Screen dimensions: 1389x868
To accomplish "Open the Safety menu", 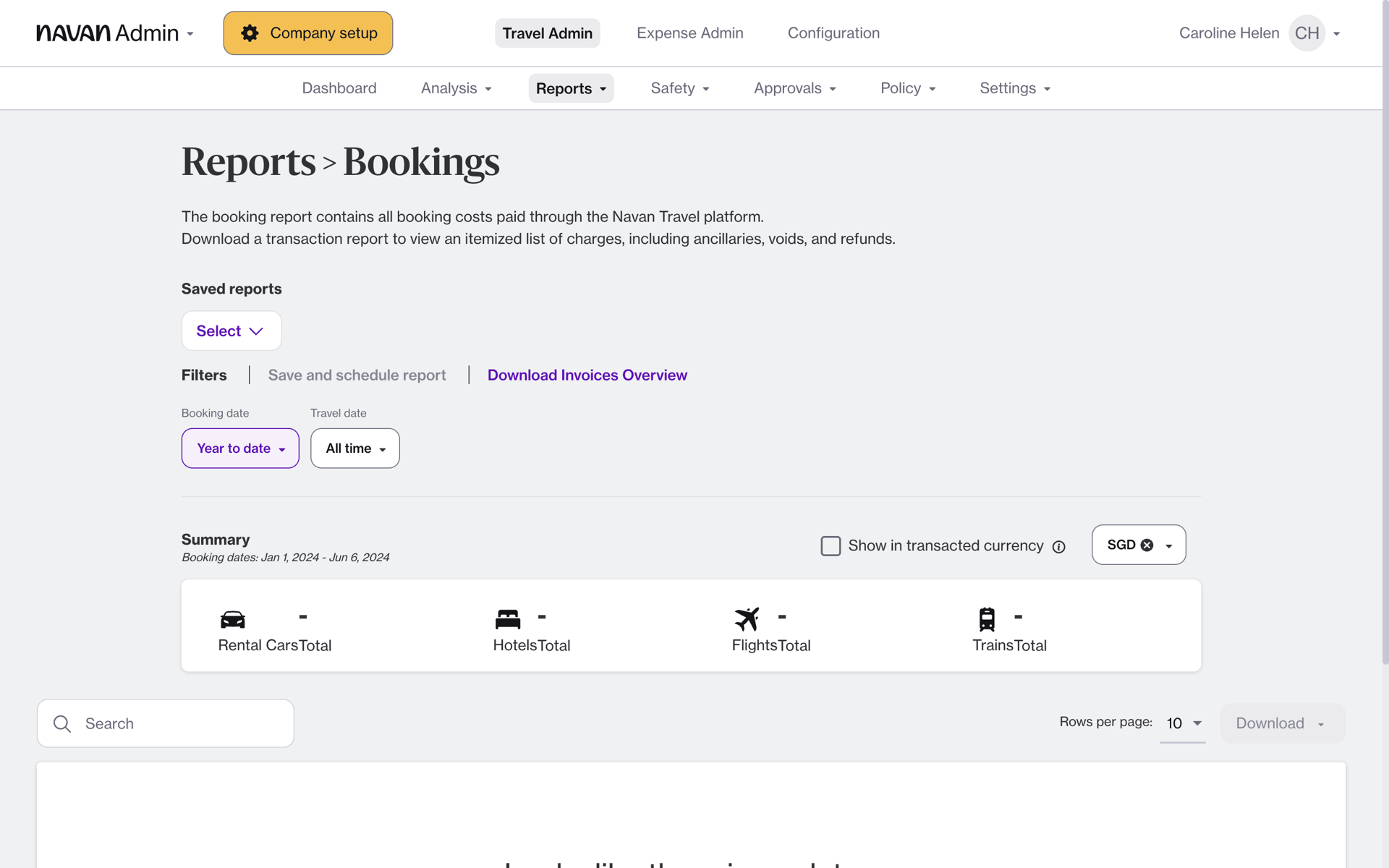I will pos(680,88).
